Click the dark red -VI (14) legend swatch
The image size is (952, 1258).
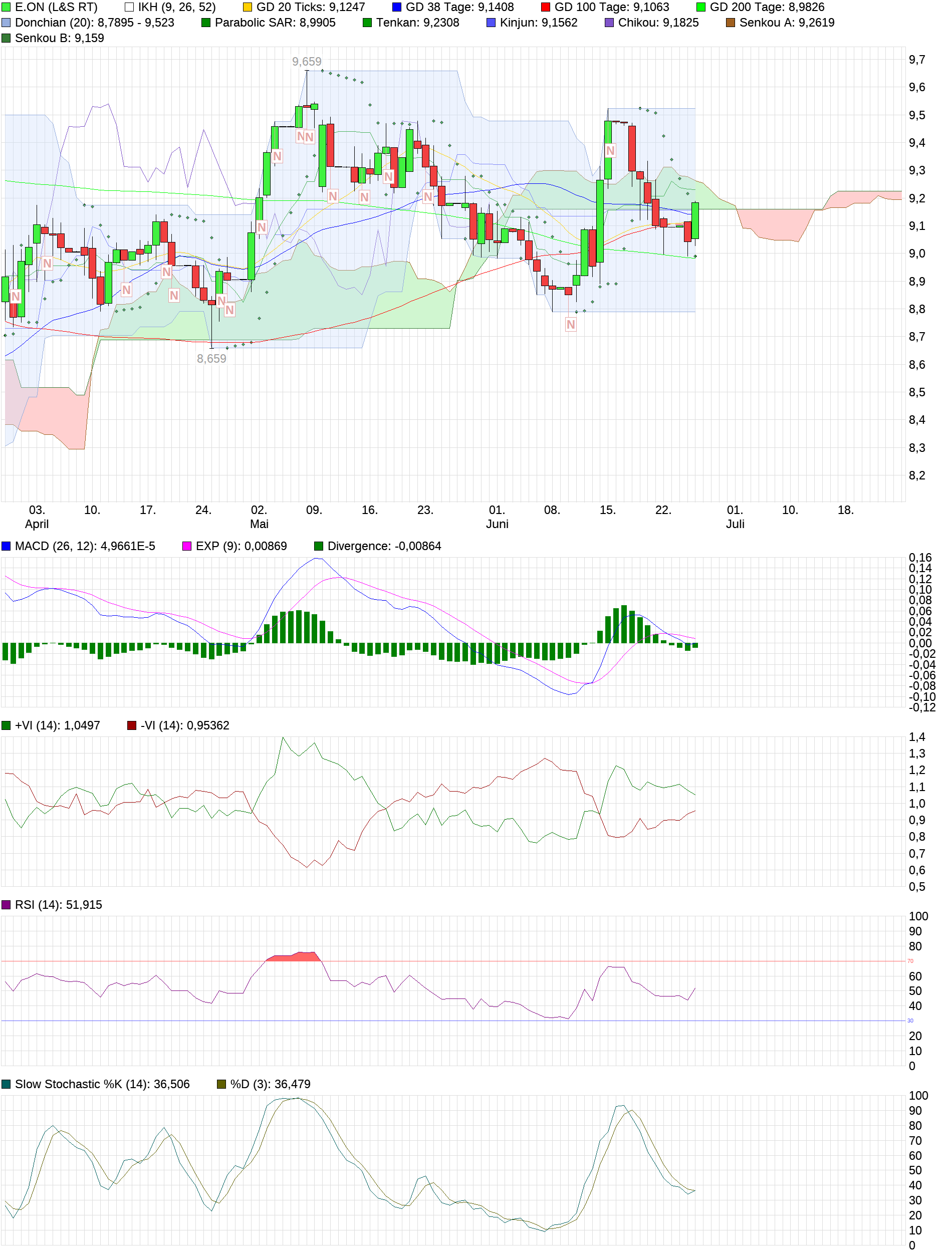(132, 726)
